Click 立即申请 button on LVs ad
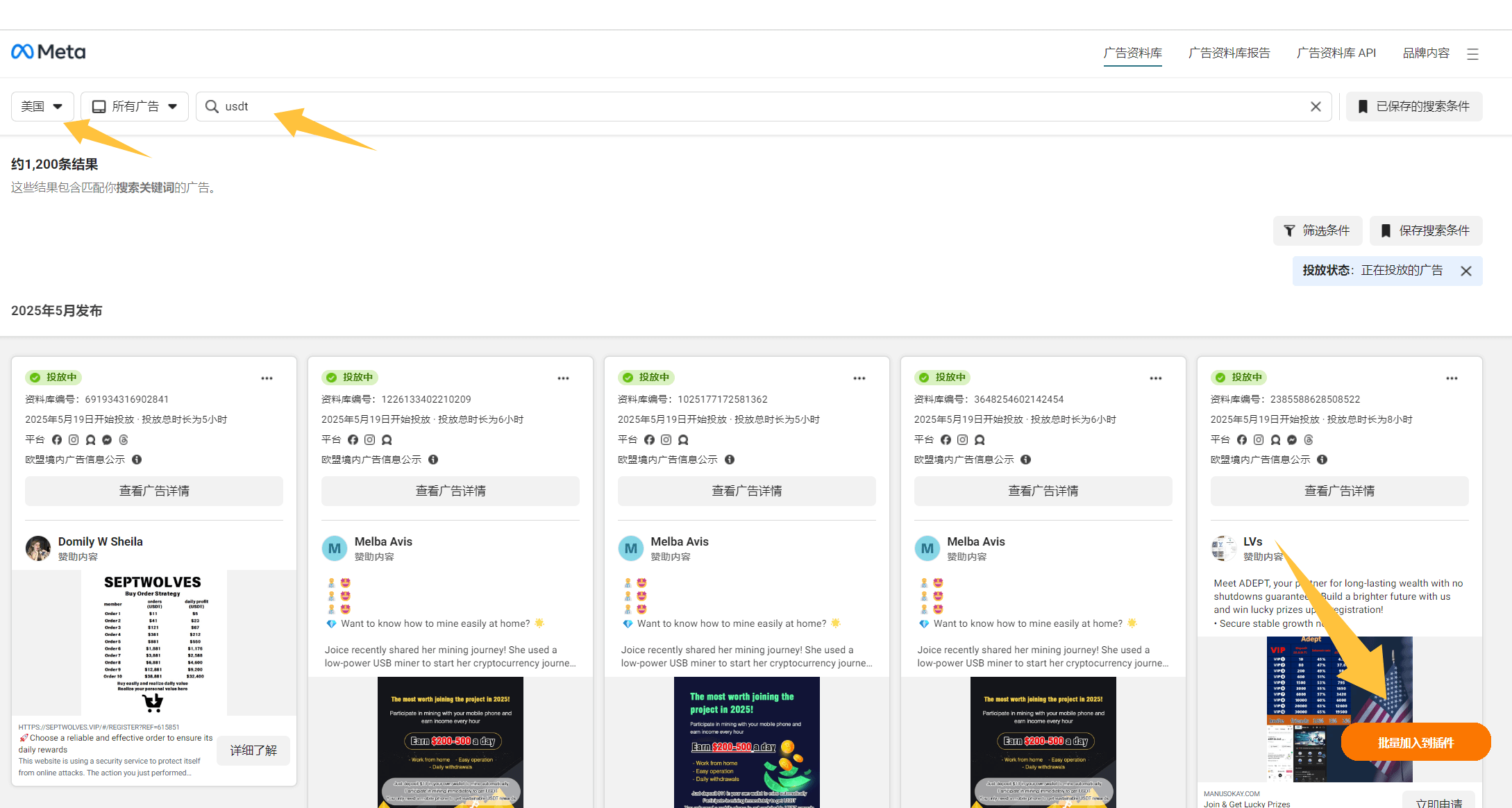Image resolution: width=1512 pixels, height=808 pixels. tap(1438, 800)
